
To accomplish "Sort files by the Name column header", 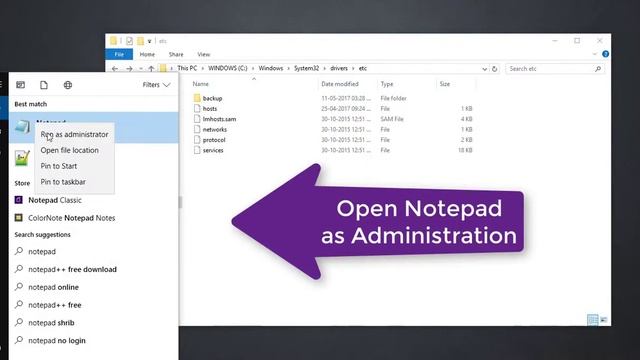I will click(x=200, y=84).
